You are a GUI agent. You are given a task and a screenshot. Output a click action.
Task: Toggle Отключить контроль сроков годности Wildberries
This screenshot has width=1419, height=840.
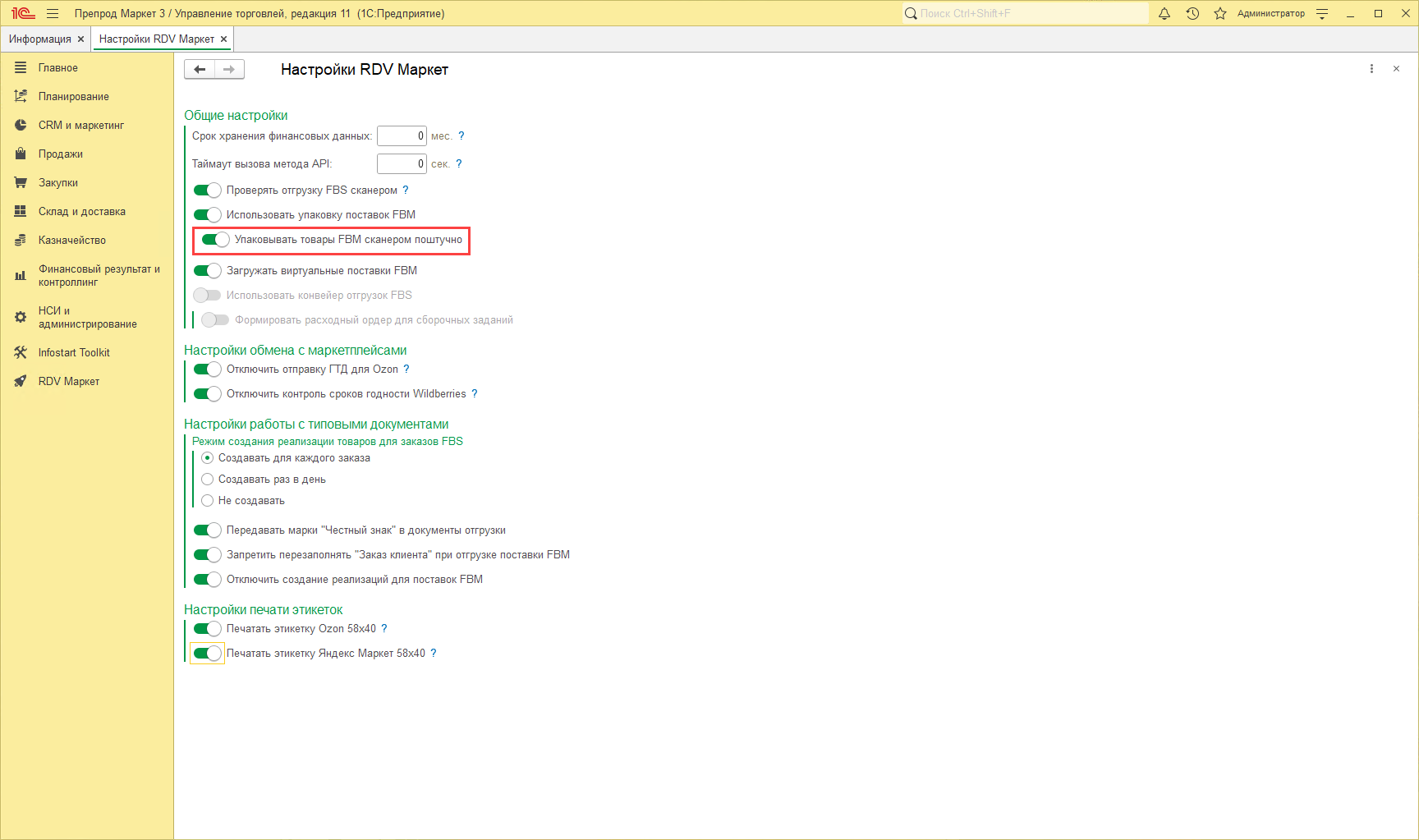tap(207, 393)
